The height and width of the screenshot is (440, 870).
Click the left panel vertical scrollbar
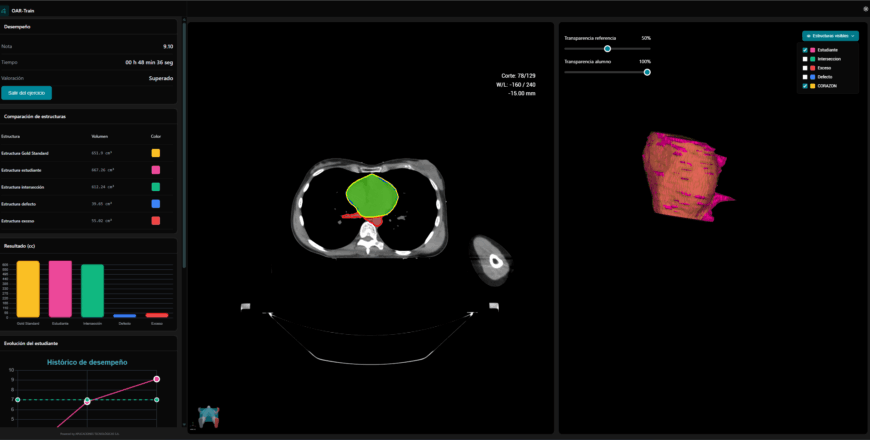click(x=184, y=150)
